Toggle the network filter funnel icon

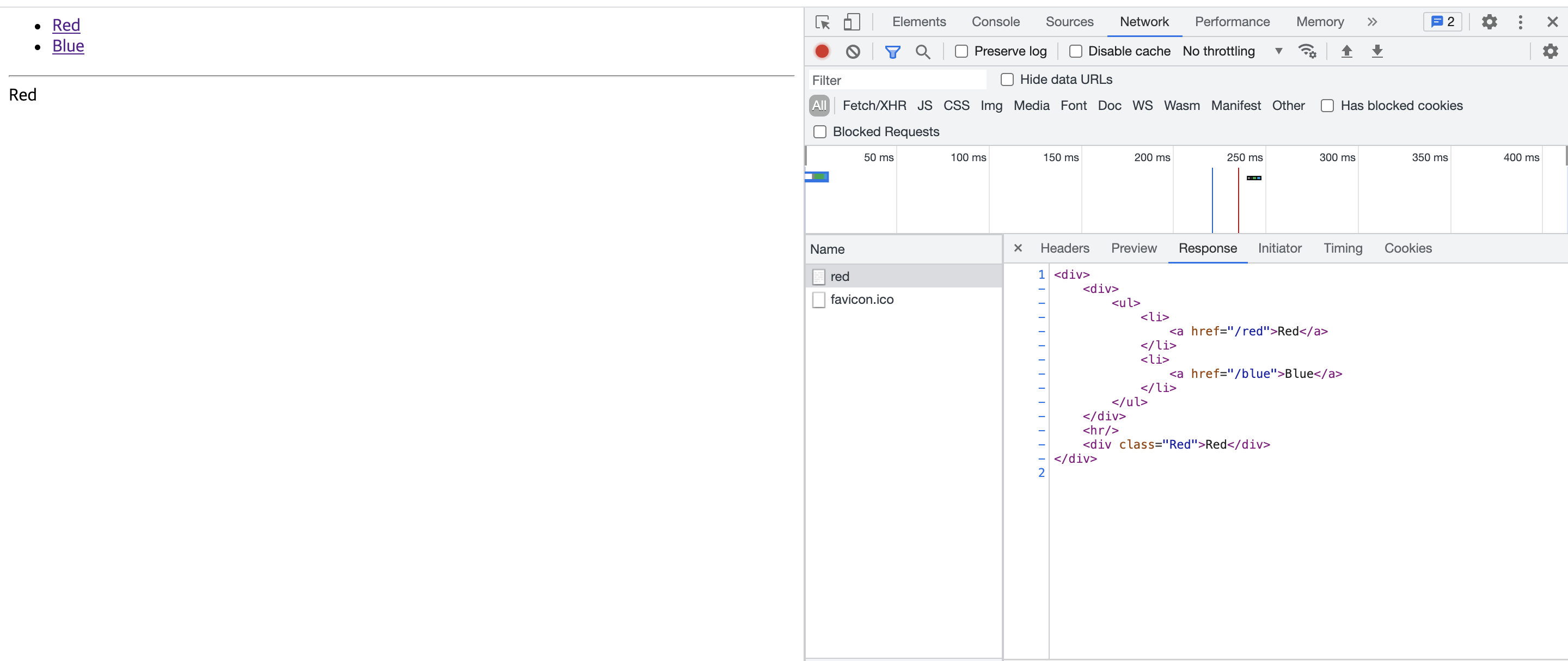click(892, 52)
